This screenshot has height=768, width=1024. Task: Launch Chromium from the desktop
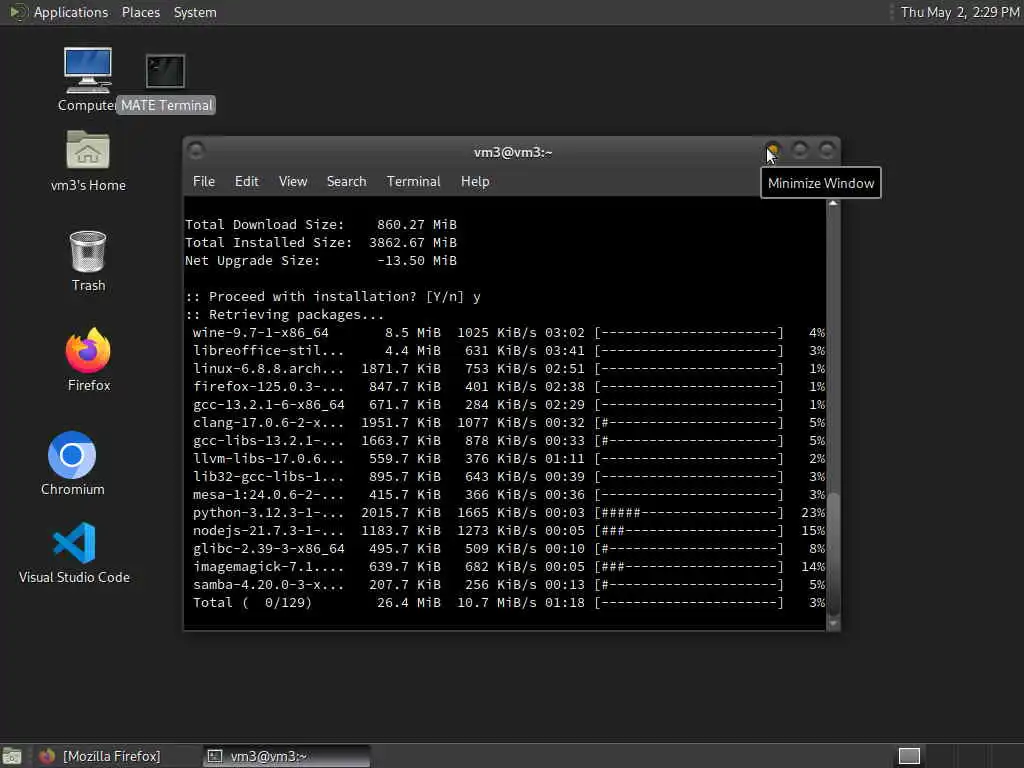[72, 464]
